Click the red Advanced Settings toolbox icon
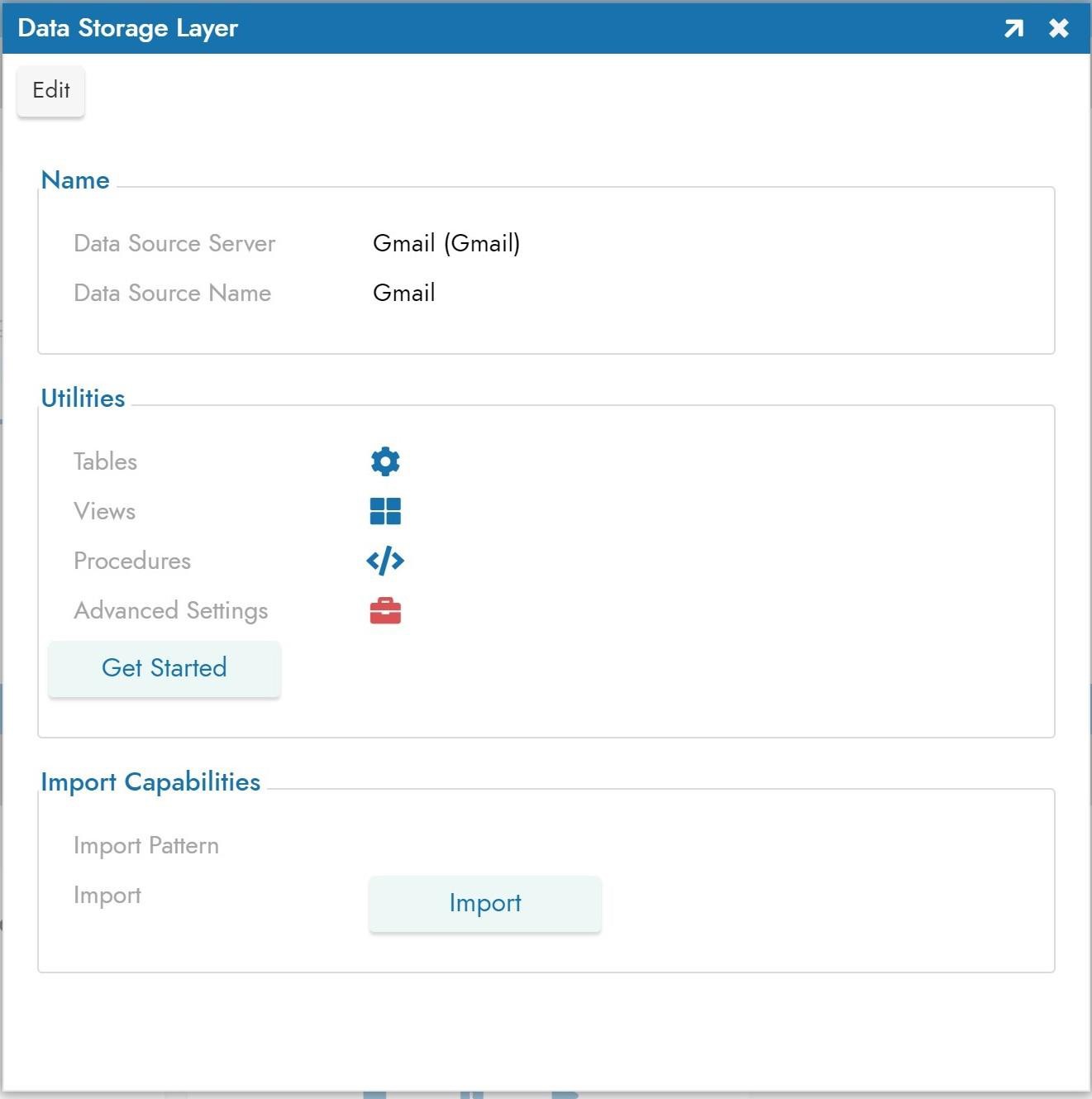Screen dimensions: 1092x1099 click(385, 611)
